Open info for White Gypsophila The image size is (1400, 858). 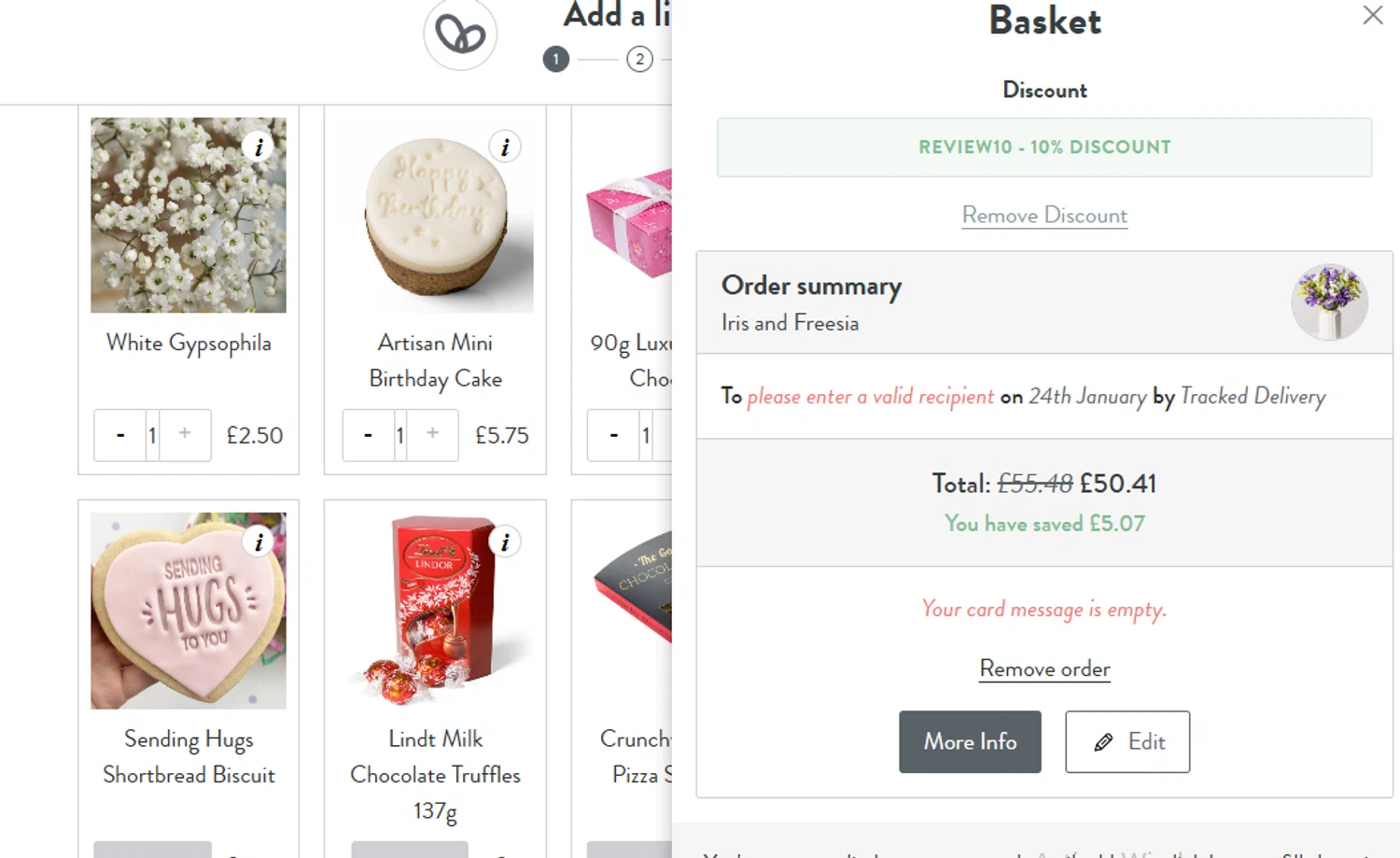[259, 147]
